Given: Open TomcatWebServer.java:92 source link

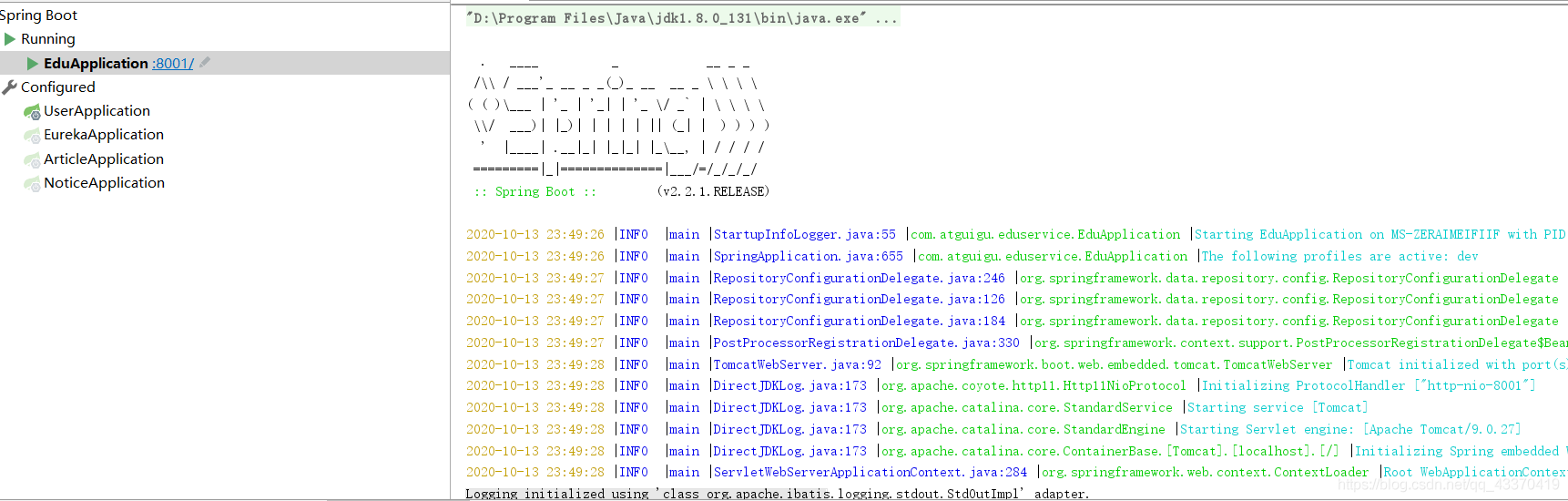Looking at the screenshot, I should (x=797, y=365).
